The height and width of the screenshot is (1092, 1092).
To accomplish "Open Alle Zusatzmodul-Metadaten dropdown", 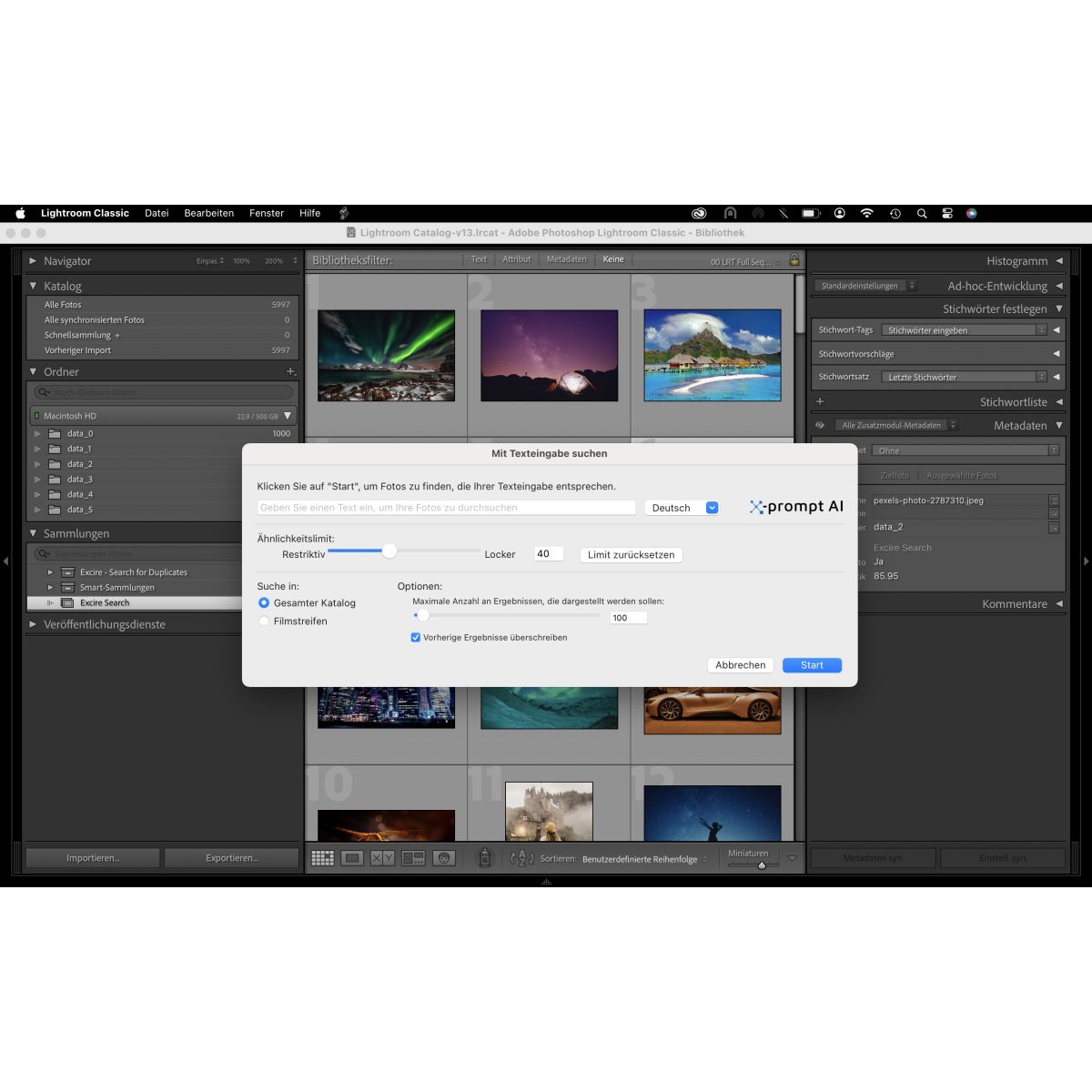I will point(896,425).
